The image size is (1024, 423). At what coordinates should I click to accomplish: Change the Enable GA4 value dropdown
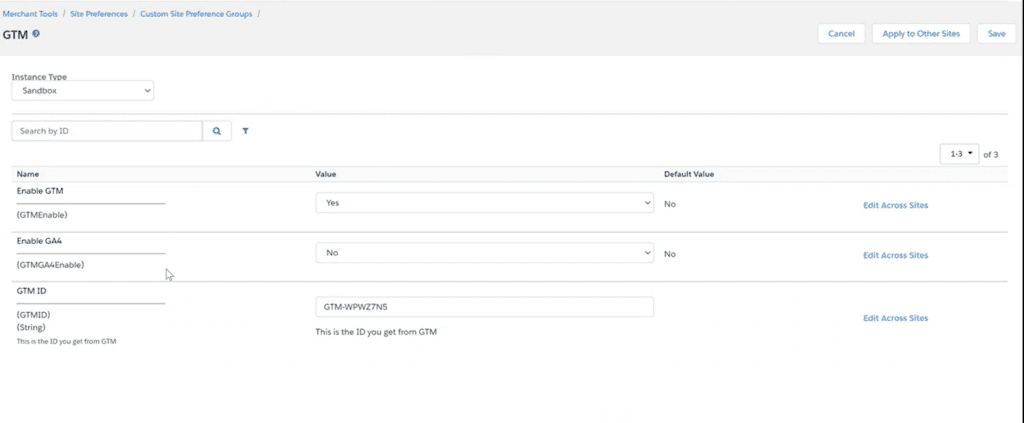(x=484, y=253)
